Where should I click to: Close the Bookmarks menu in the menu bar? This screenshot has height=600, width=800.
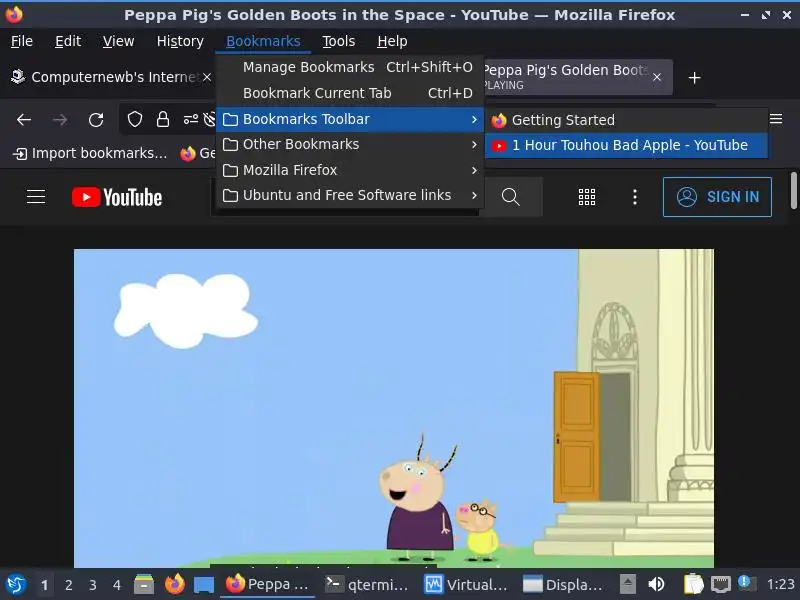[263, 41]
